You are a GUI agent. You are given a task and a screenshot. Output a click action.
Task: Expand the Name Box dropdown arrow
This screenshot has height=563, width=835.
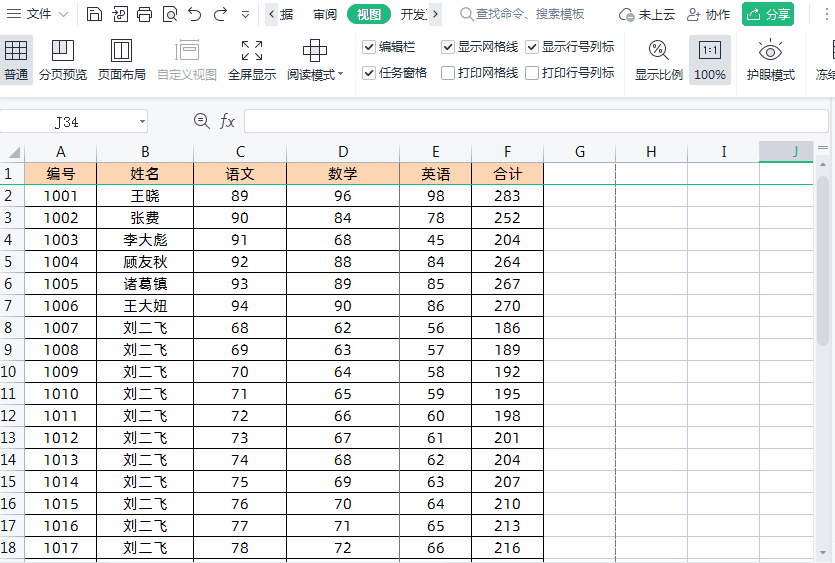point(142,122)
